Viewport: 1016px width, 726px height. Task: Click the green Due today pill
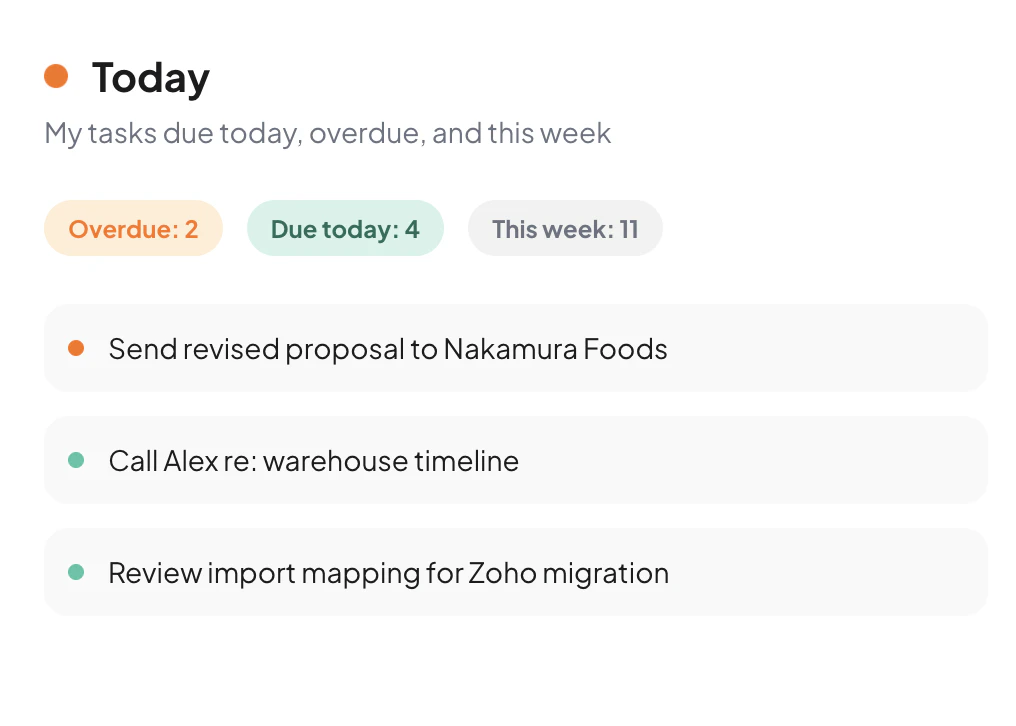[x=345, y=228]
